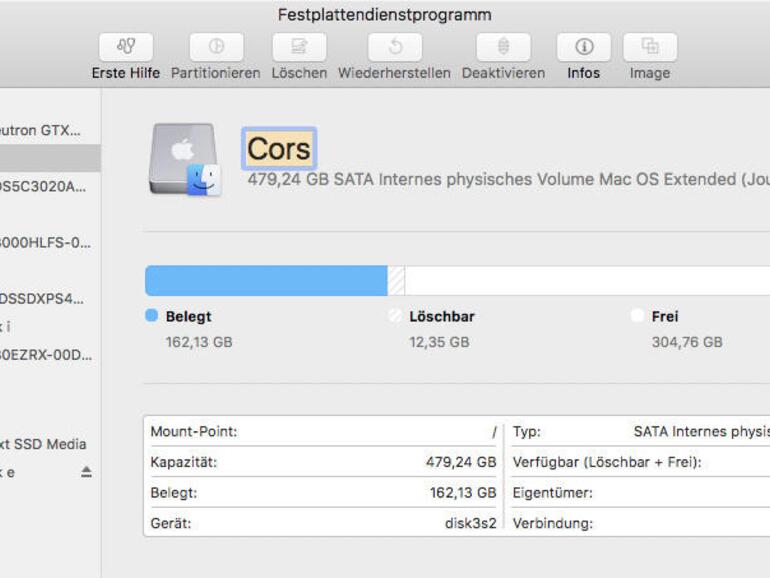Select the highlighted sidebar volume row
This screenshot has height=578, width=770.
tap(50, 158)
